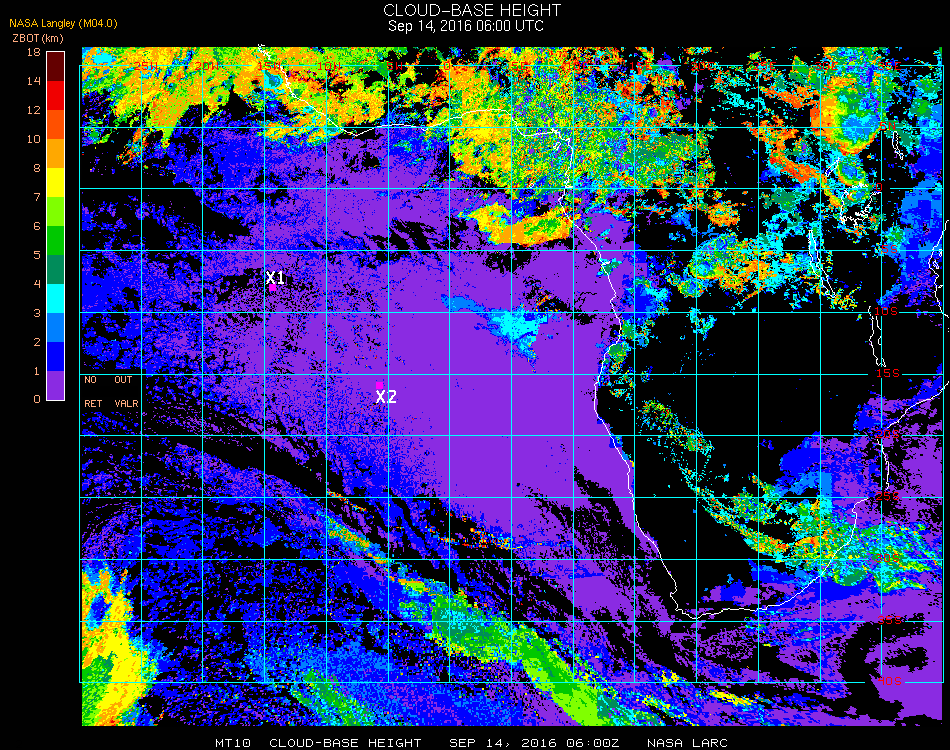Viewport: 950px width, 750px height.
Task: Select the light blue 2–3 km legend swatch
Action: point(55,328)
